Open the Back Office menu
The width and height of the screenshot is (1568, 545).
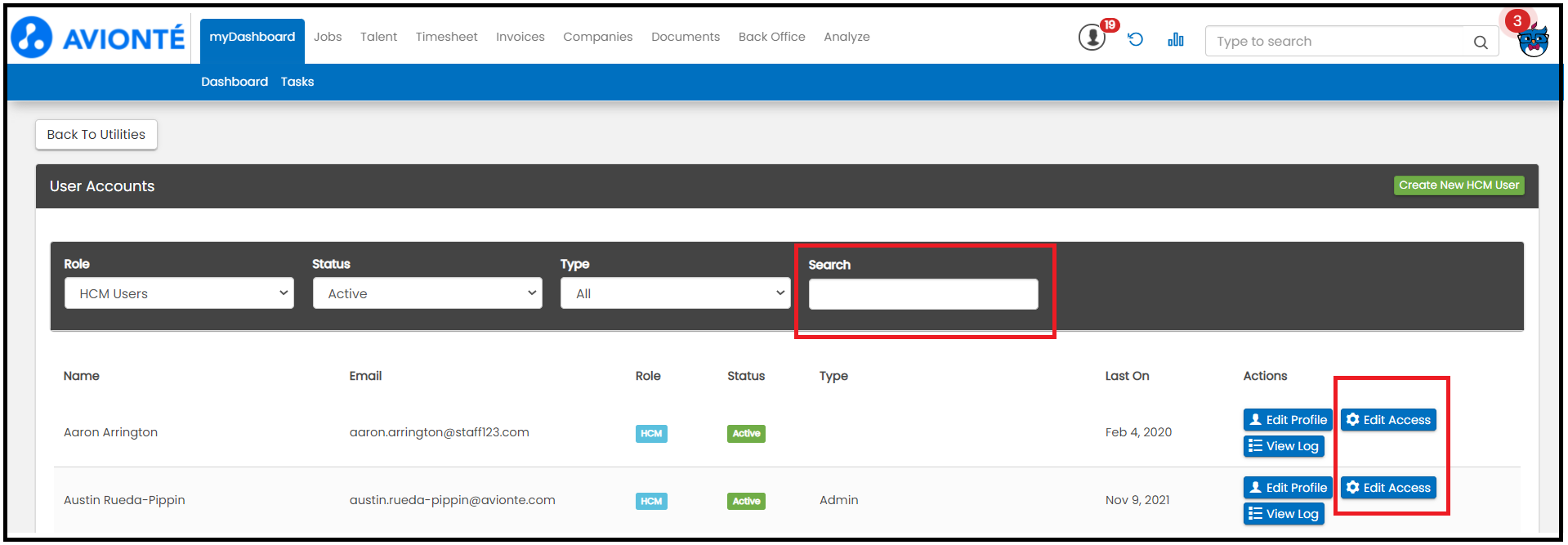pyautogui.click(x=772, y=37)
